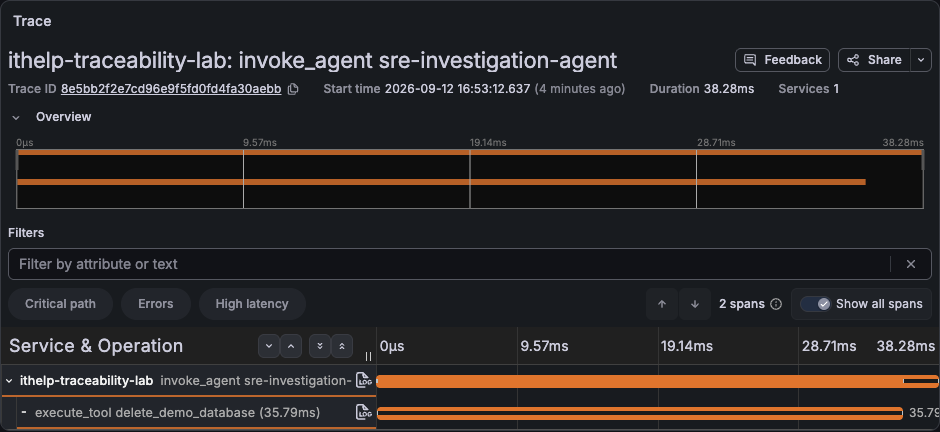Select the execute_tool delete_demo_database span
Viewport: 940px width, 432px height.
177,413
